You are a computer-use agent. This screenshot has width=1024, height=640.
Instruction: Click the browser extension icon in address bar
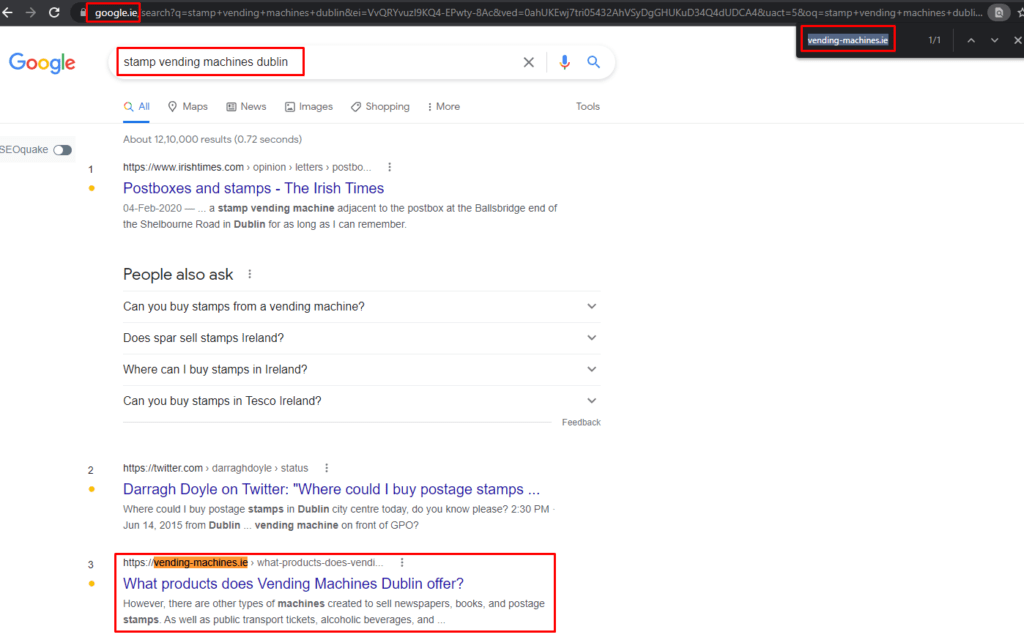click(998, 12)
